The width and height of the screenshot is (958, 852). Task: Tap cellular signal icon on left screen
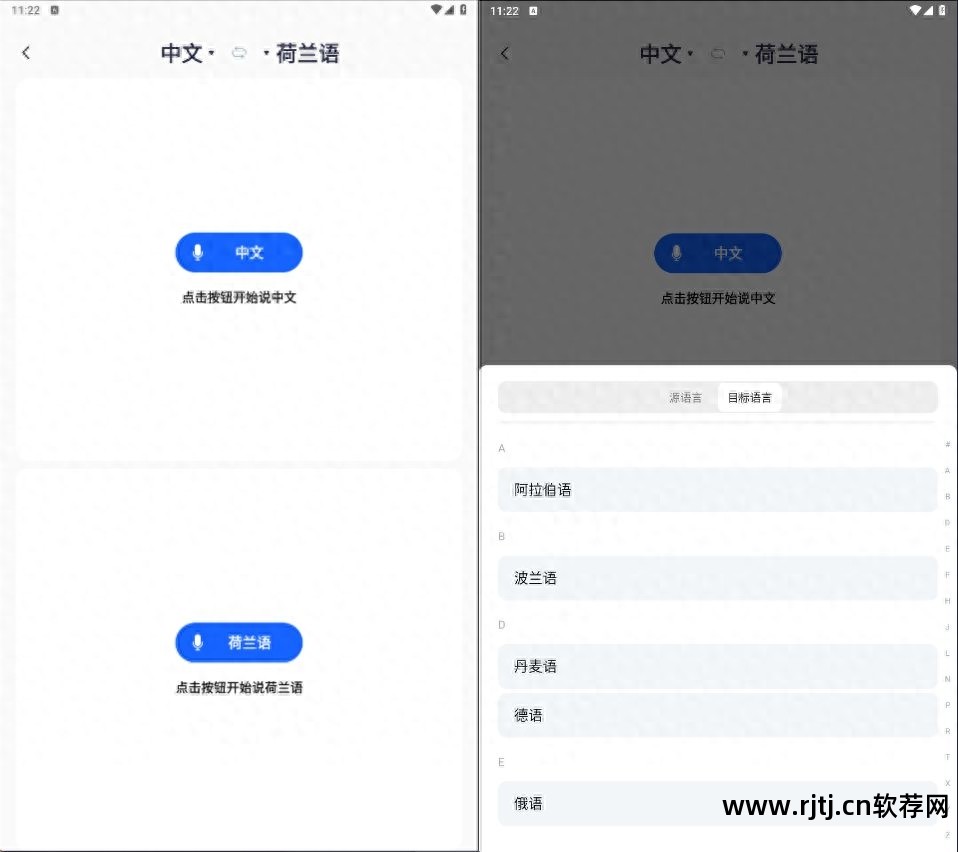[x=449, y=10]
